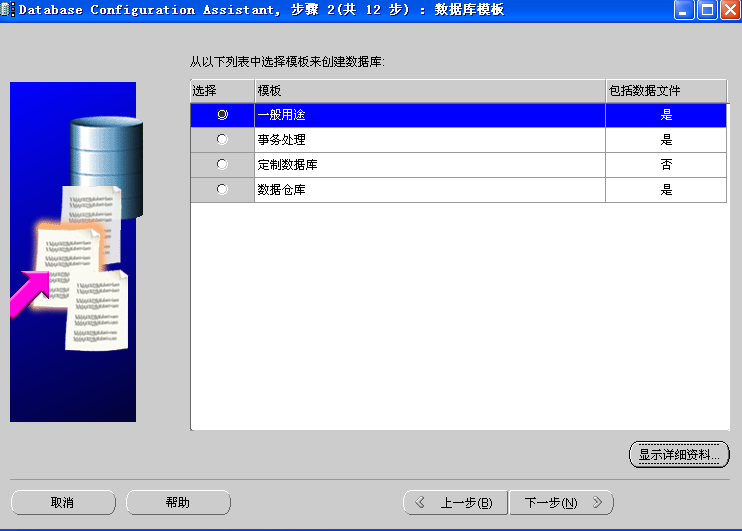Click the 数据仓库 template name cell
Viewport: 742px width, 531px height.
click(430, 190)
